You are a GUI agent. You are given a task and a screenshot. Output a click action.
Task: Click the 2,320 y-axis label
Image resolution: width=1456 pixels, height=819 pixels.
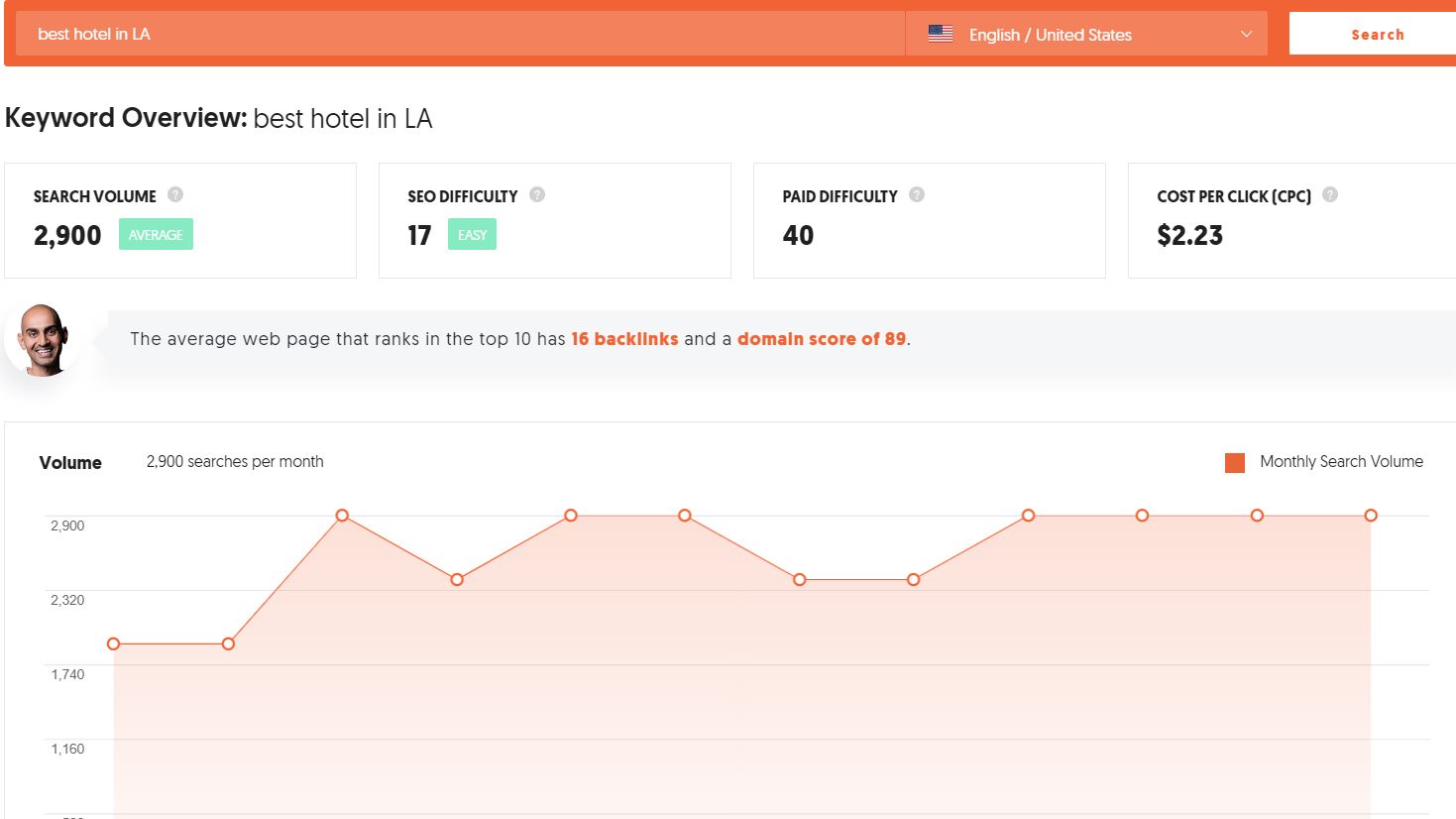67,600
